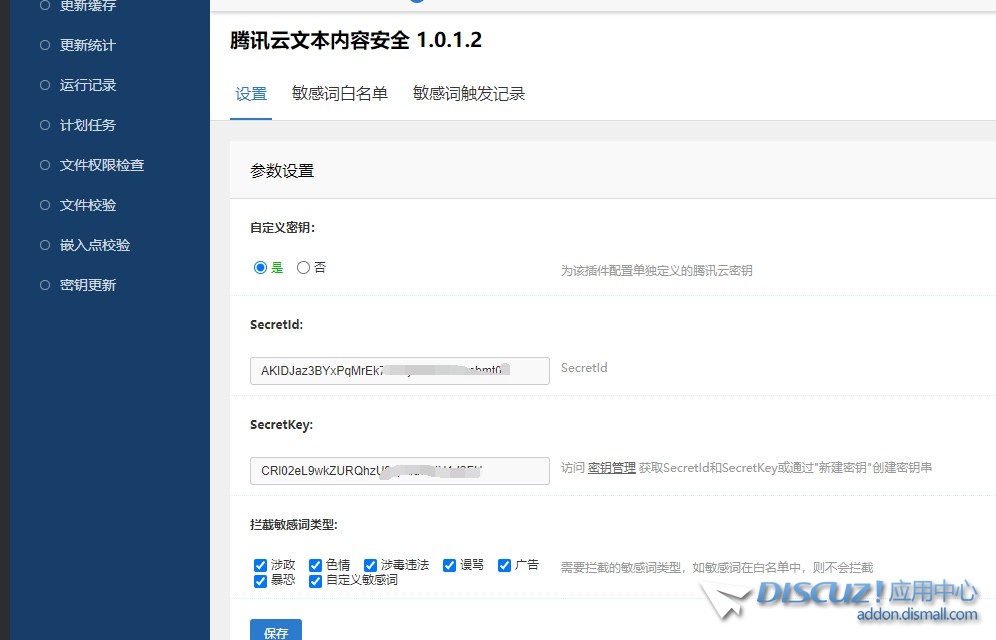Image resolution: width=996 pixels, height=640 pixels.
Task: Open the 文件校验 sidebar item
Action: pyautogui.click(x=85, y=204)
